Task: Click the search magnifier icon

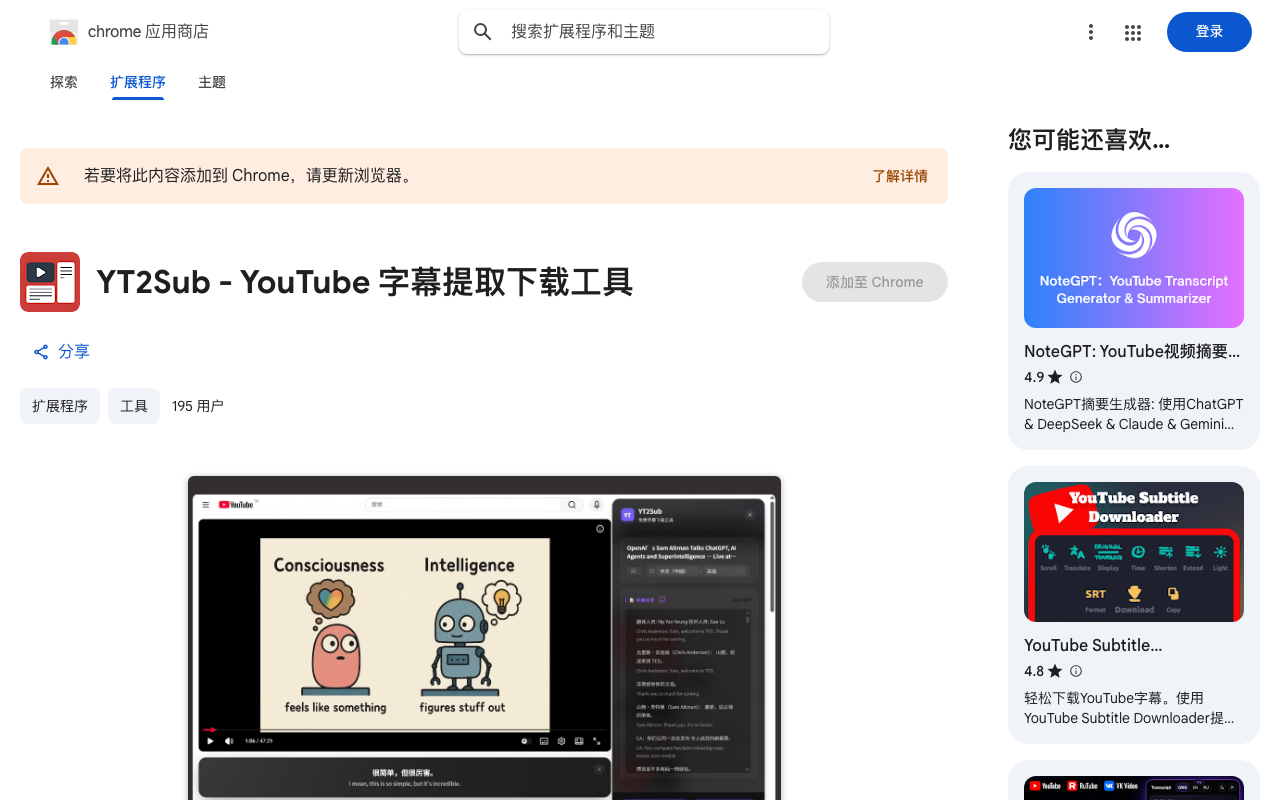Action: [483, 32]
